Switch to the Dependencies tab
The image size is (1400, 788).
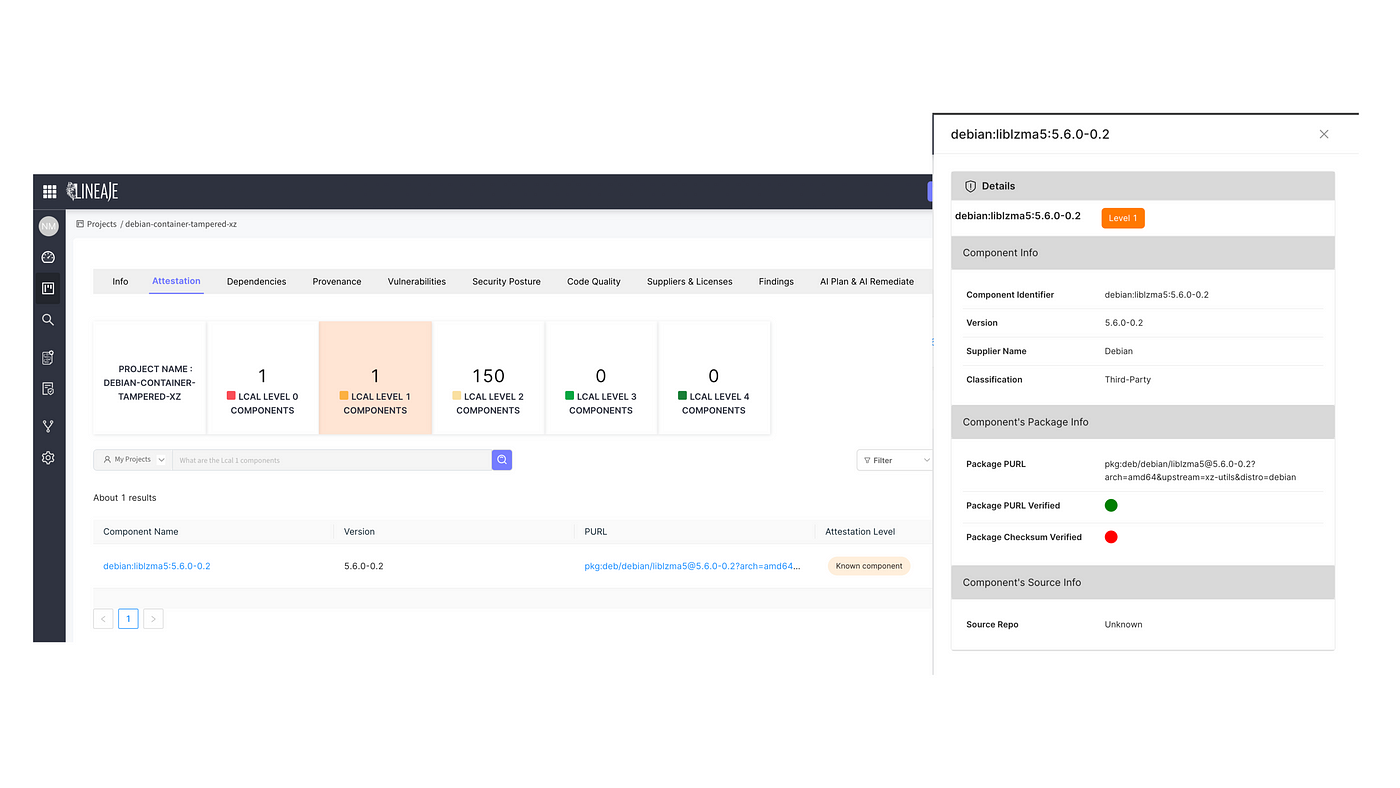[256, 282]
